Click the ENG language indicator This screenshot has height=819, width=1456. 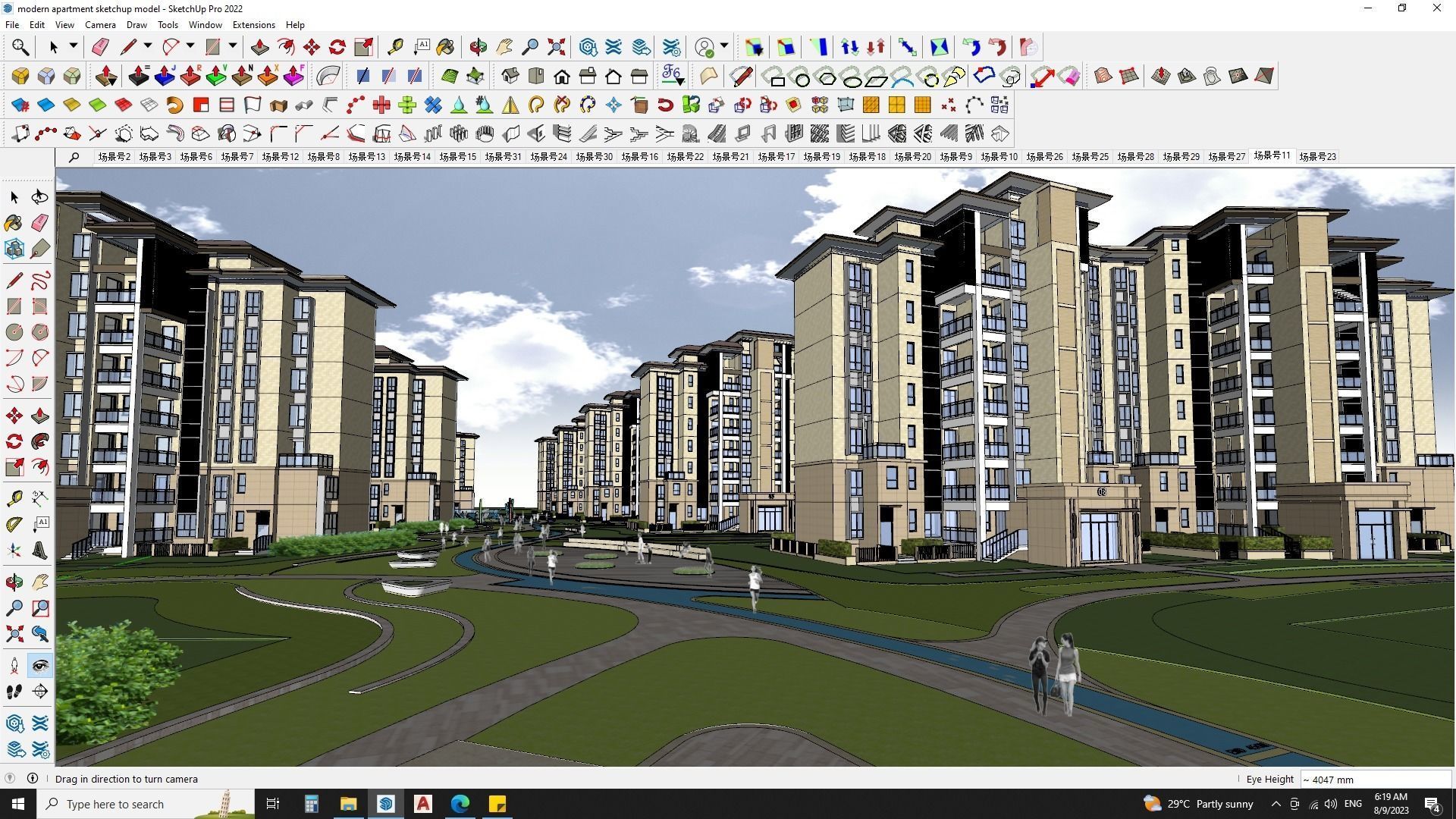(1353, 804)
